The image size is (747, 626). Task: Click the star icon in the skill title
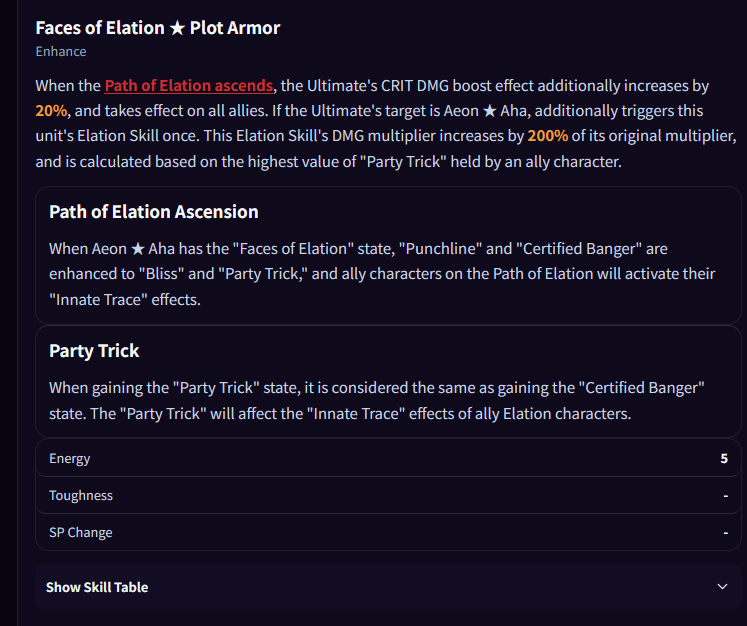click(177, 28)
